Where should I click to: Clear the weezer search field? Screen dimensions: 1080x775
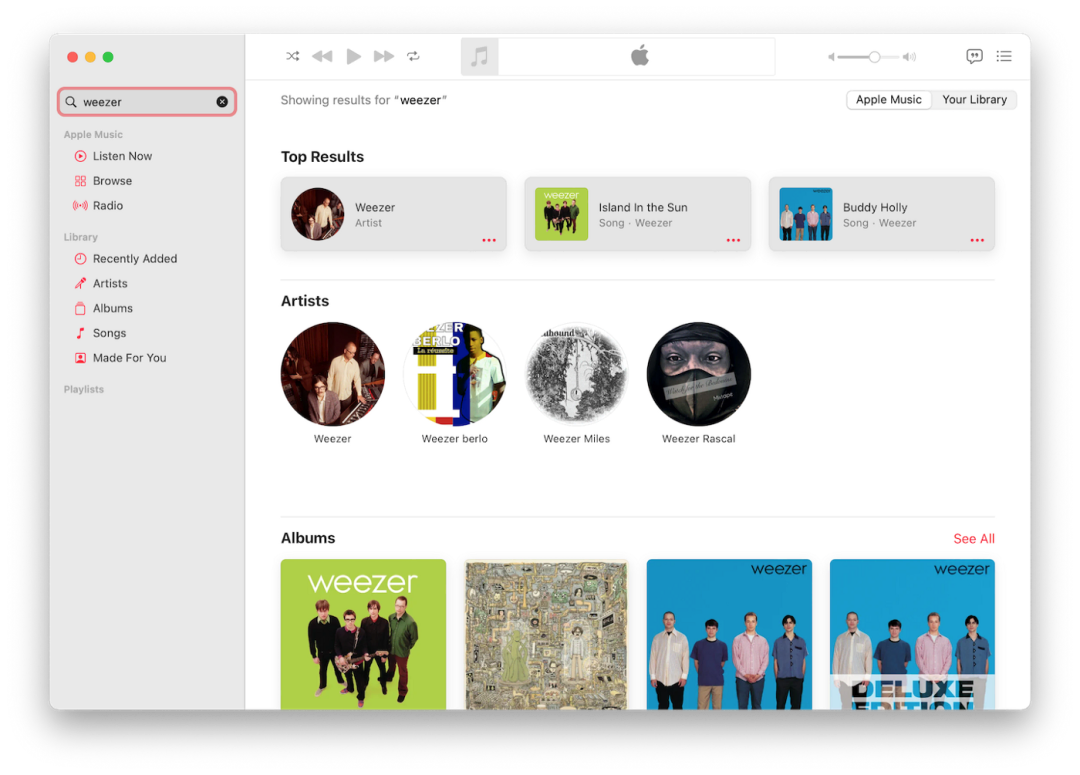click(222, 102)
